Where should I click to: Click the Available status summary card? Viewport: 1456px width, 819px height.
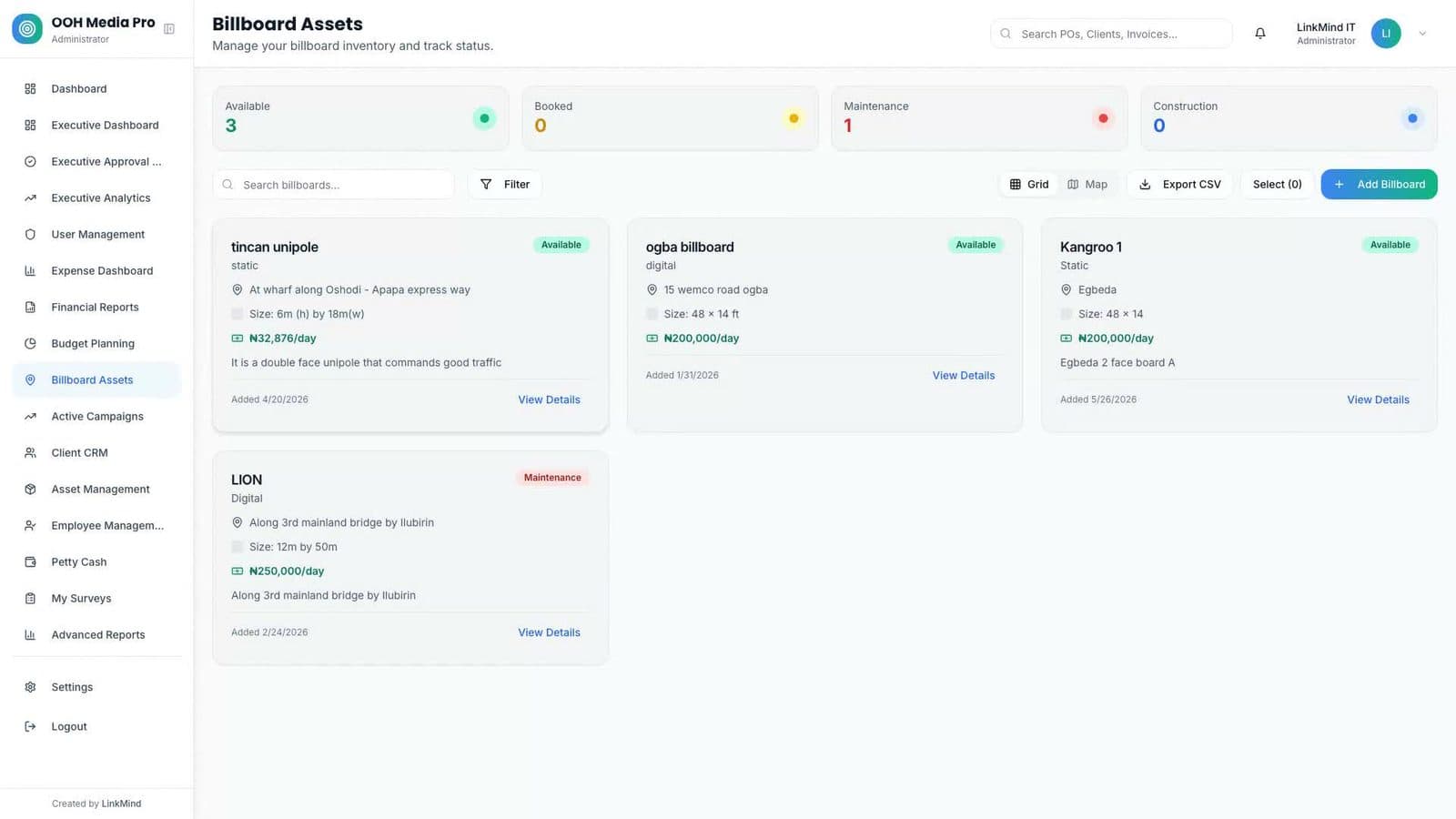click(360, 118)
